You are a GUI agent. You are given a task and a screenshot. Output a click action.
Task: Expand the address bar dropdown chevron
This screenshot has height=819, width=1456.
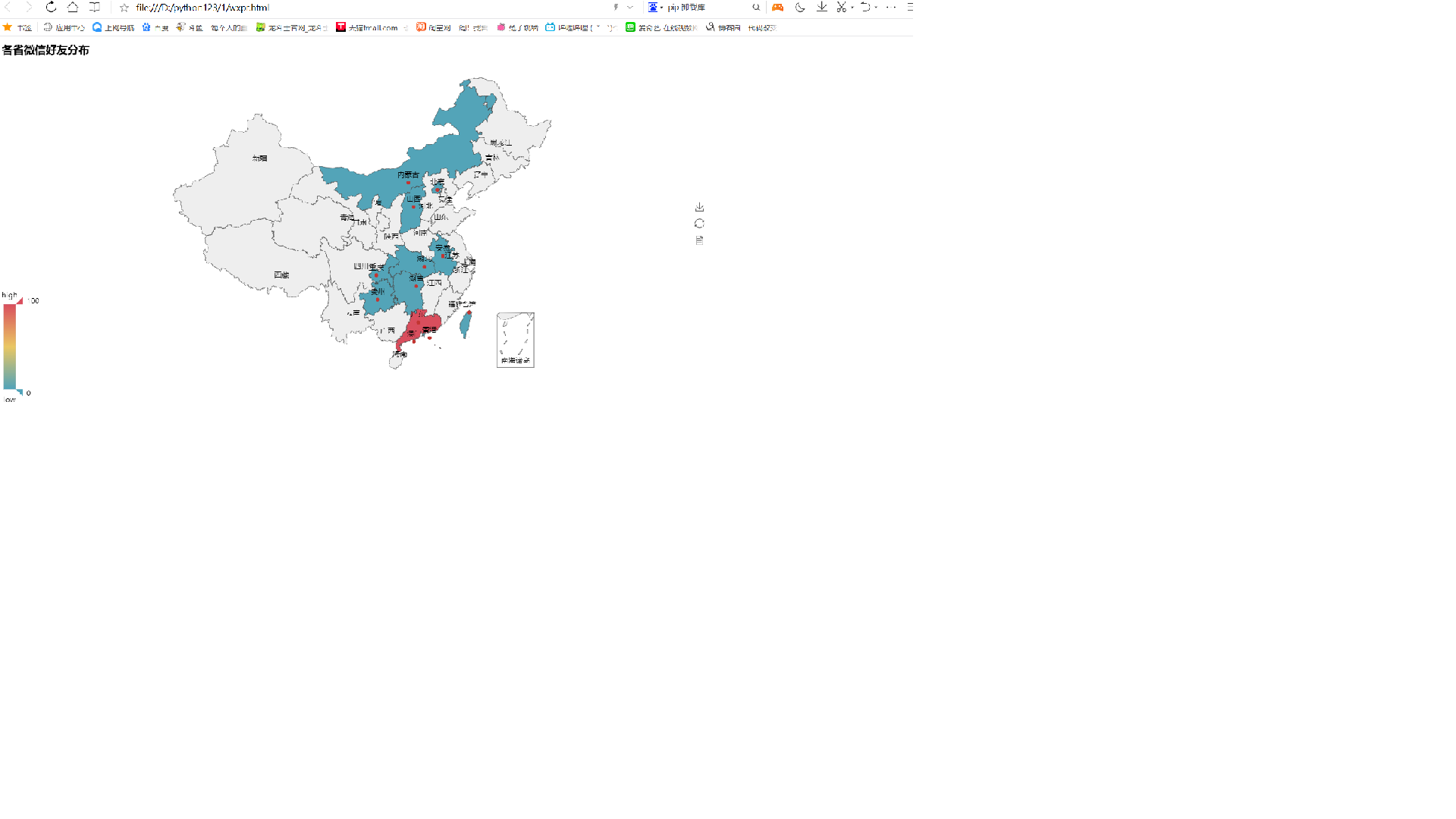coord(630,8)
